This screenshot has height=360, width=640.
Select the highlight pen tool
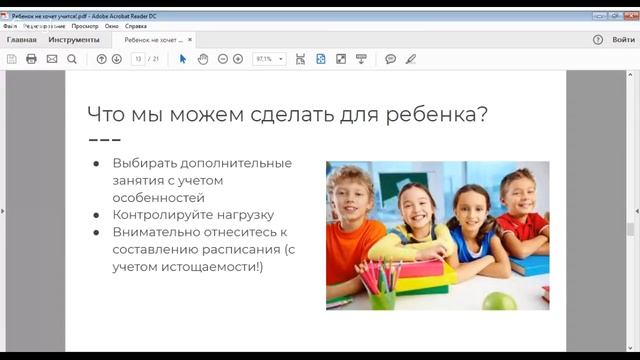(x=411, y=59)
